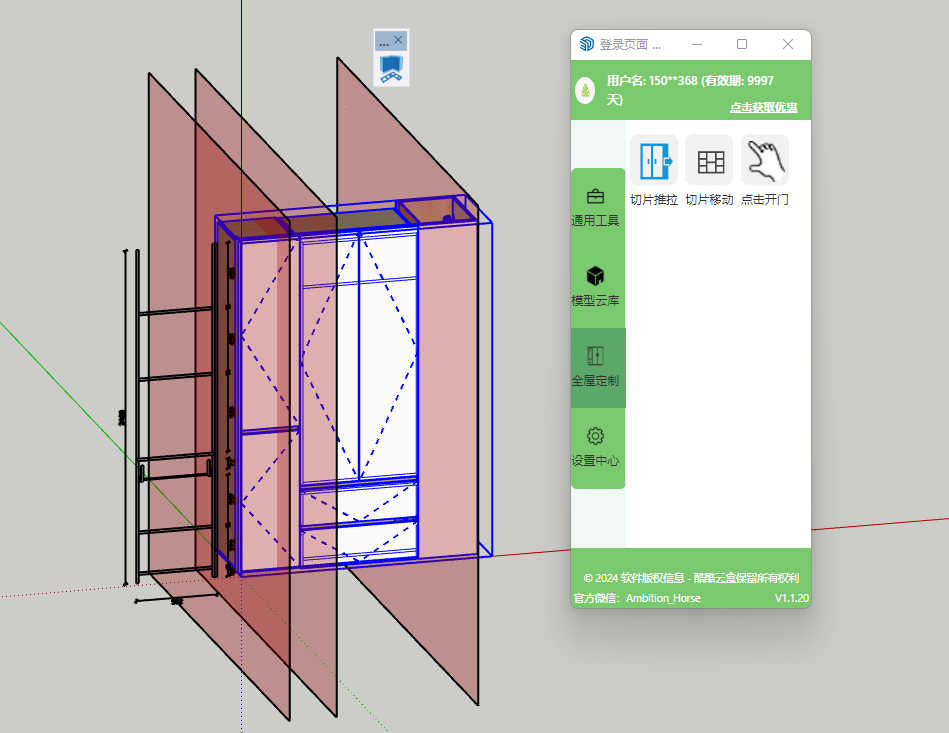Open the 设置中心 settings center tab

(x=596, y=447)
